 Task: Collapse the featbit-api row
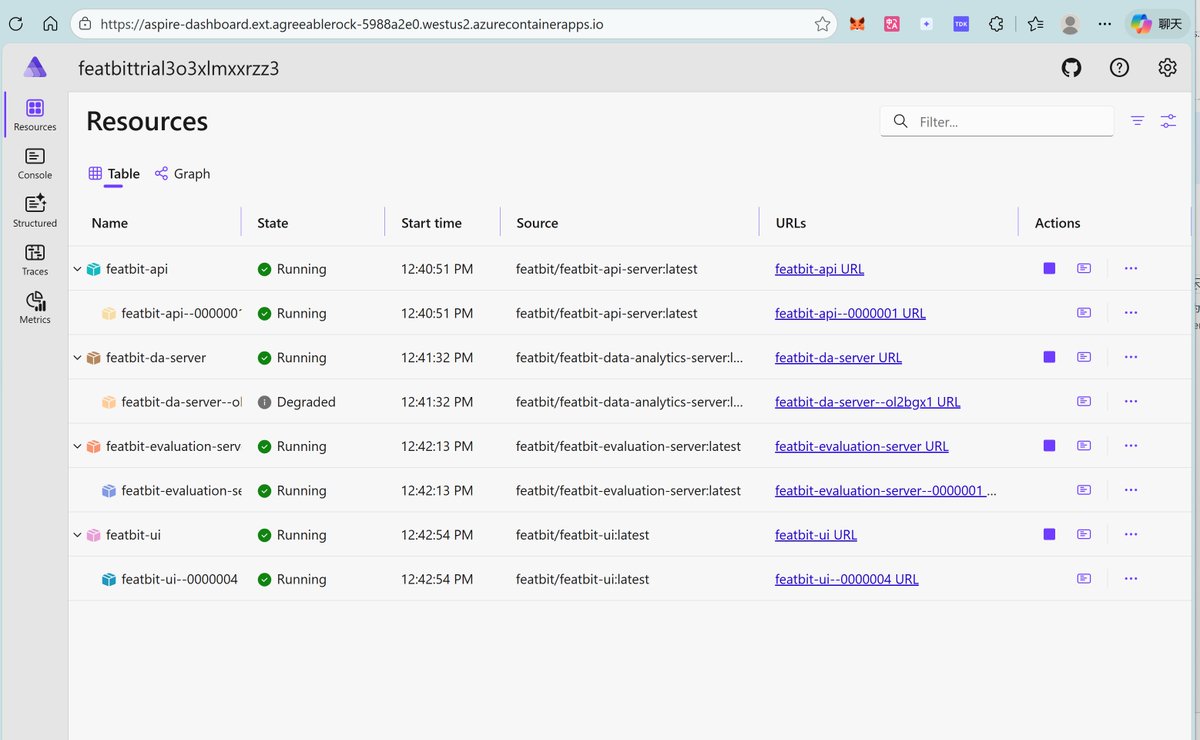[77, 269]
